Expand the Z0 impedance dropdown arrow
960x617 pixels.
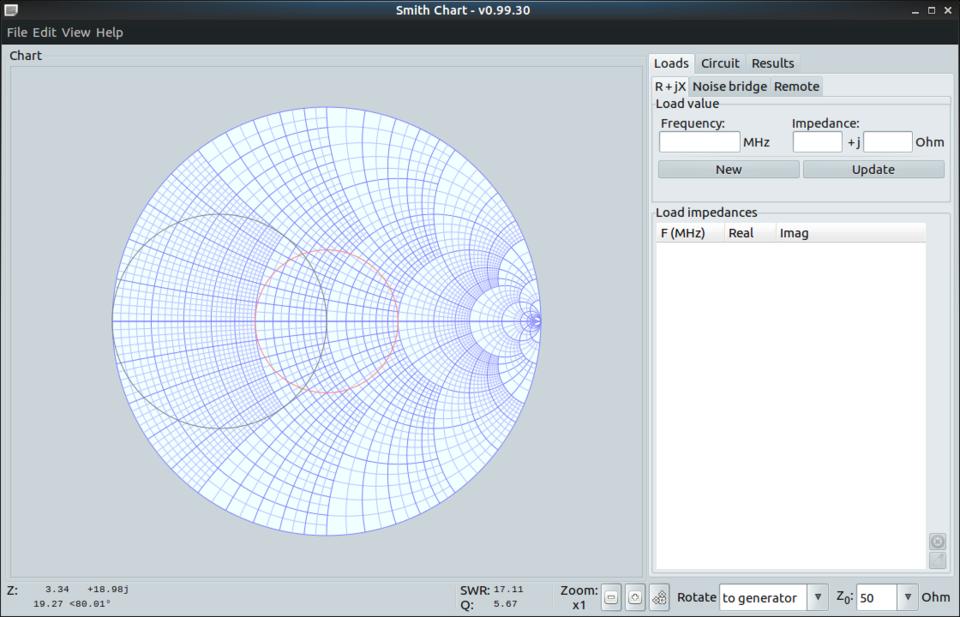[907, 597]
